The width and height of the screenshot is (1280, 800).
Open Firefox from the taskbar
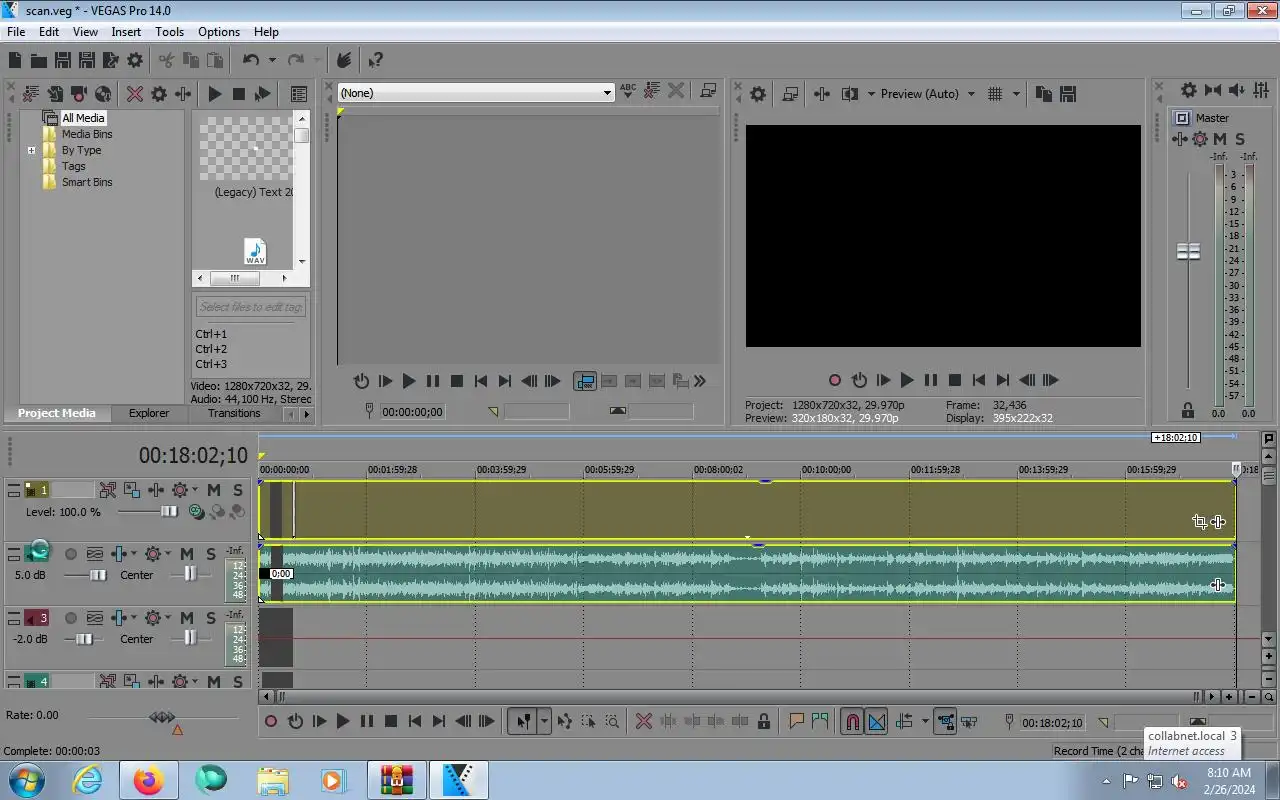coord(148,780)
